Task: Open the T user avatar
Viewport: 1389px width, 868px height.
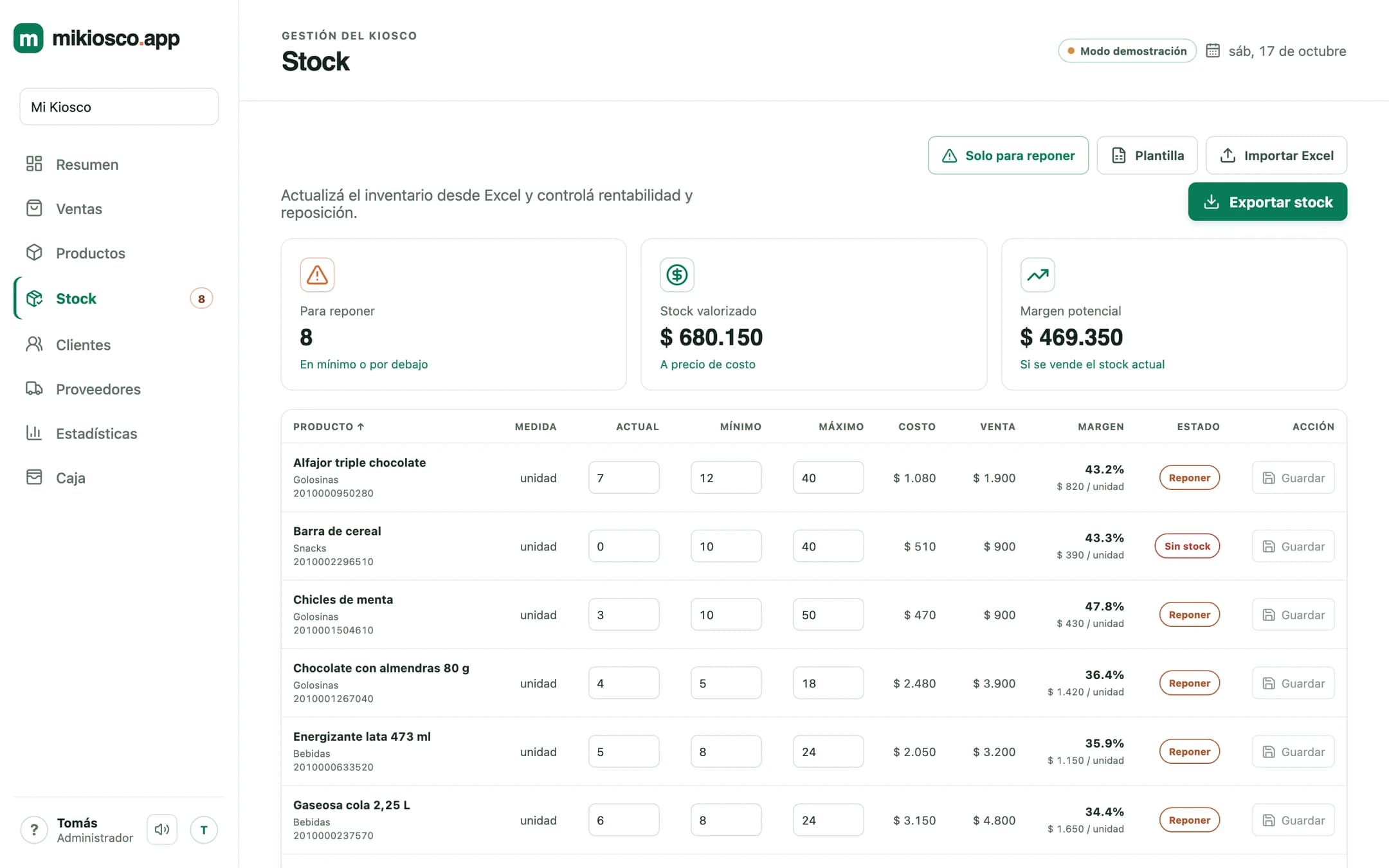Action: pos(204,829)
